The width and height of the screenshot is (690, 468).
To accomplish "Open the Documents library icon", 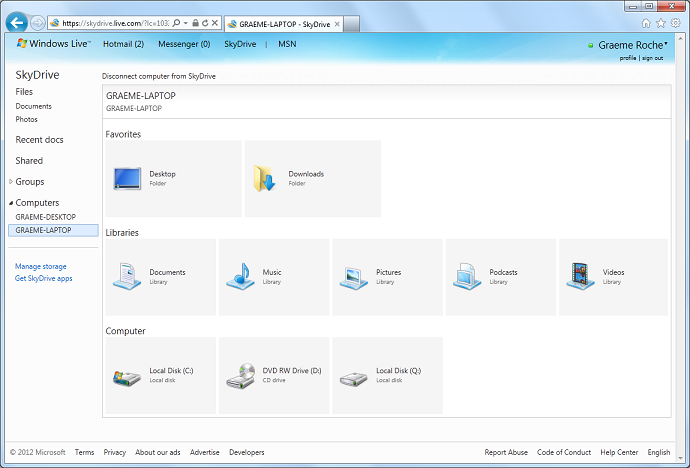I will (x=128, y=276).
